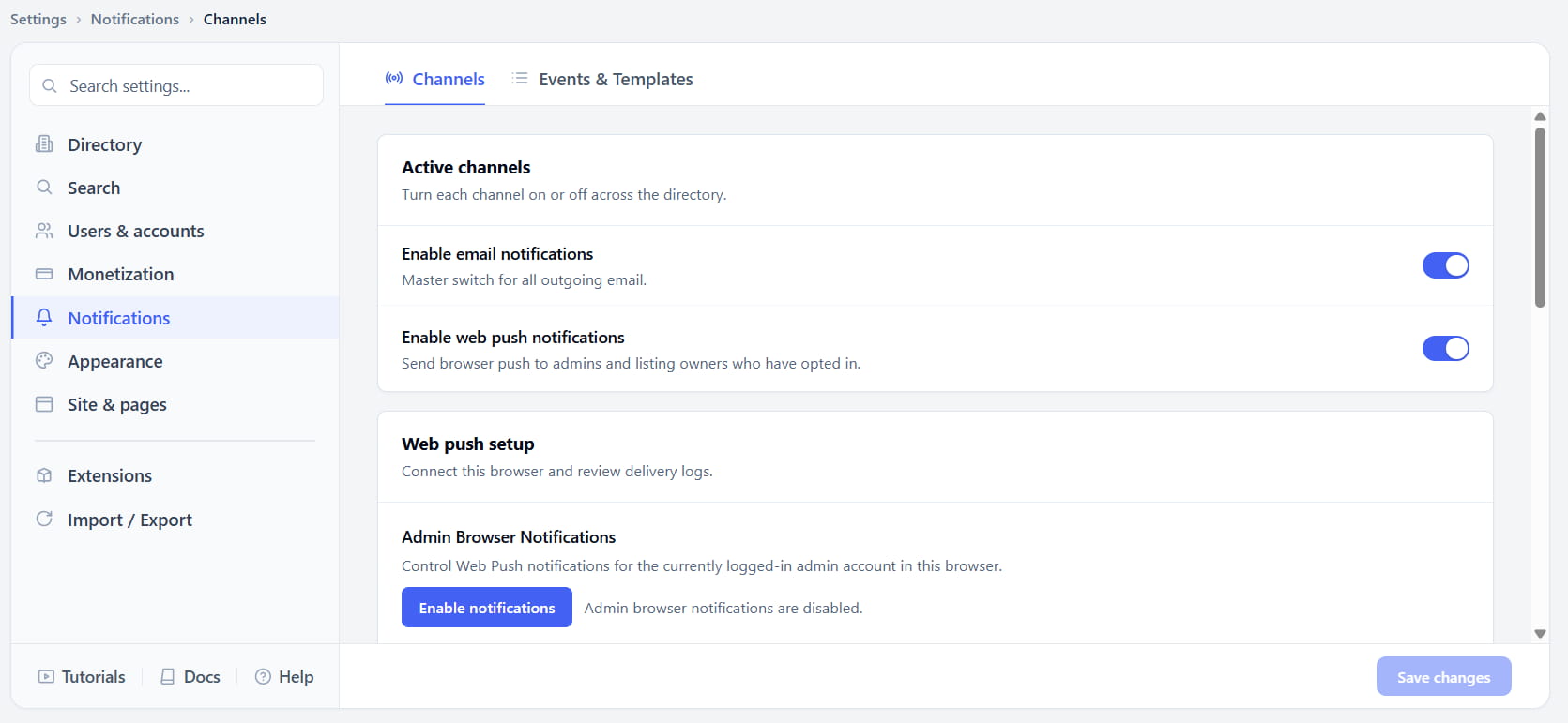The image size is (1568, 723).
Task: Click the Save changes button
Action: [1443, 676]
